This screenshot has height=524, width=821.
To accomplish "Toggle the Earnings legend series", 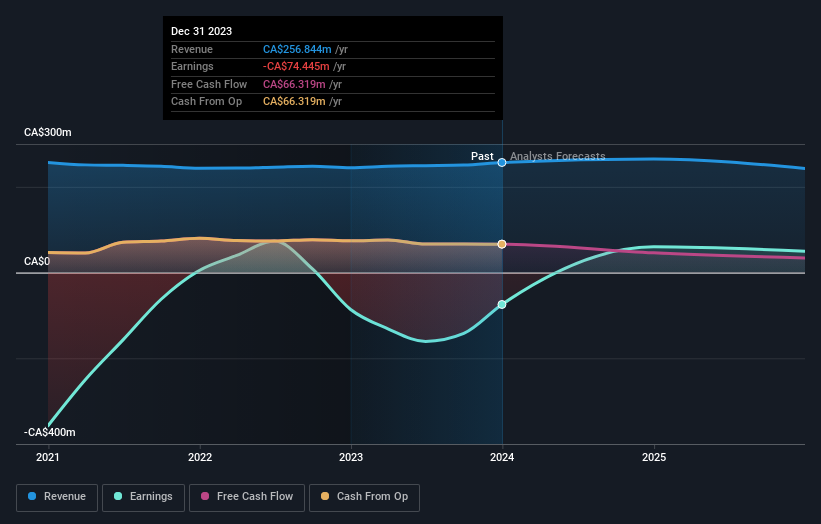I will (143, 497).
